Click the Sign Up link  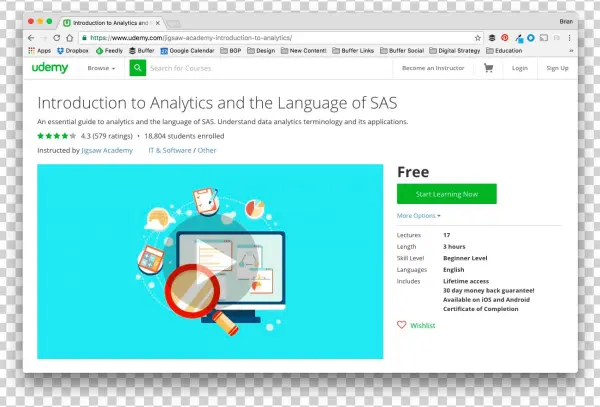(557, 68)
